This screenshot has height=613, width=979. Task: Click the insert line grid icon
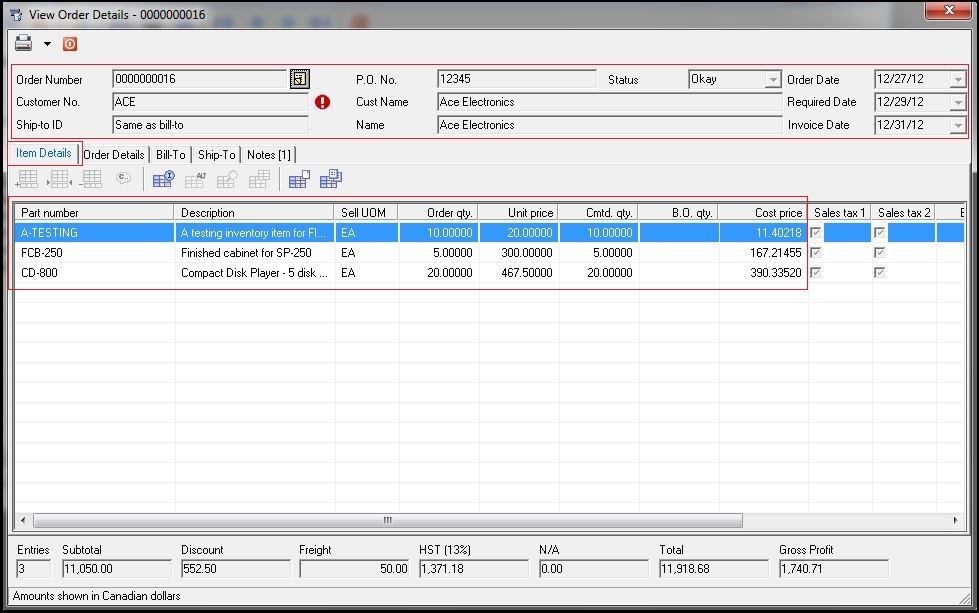coord(59,179)
